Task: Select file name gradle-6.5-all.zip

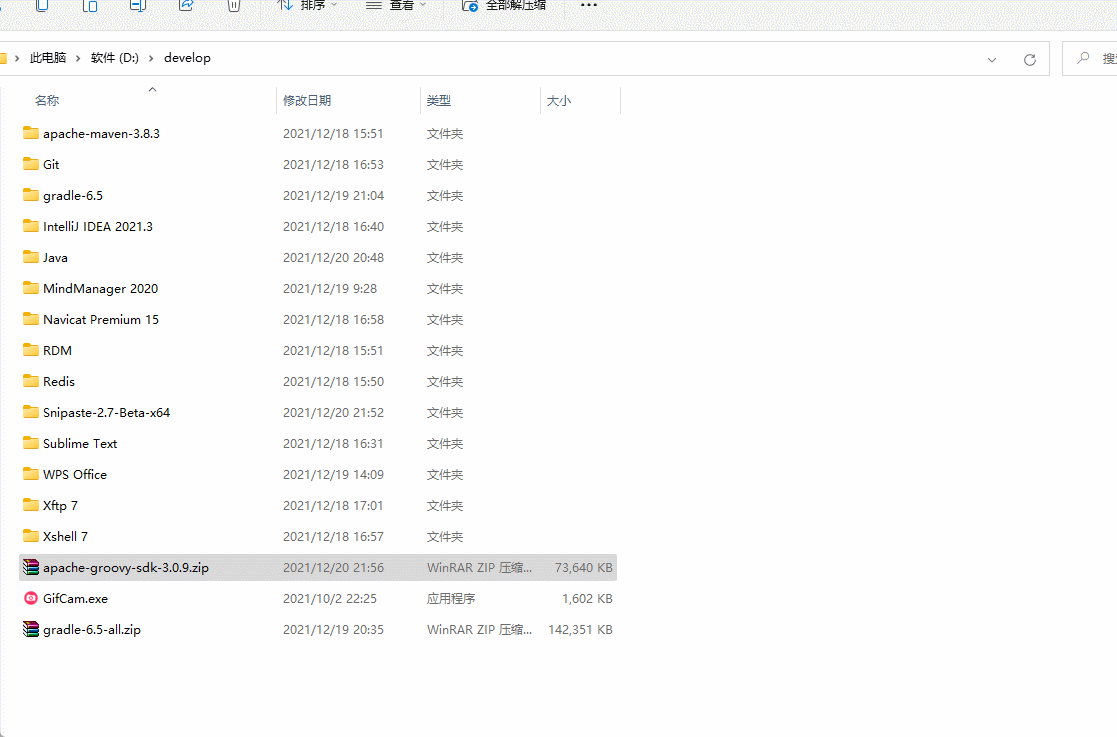Action: [92, 629]
